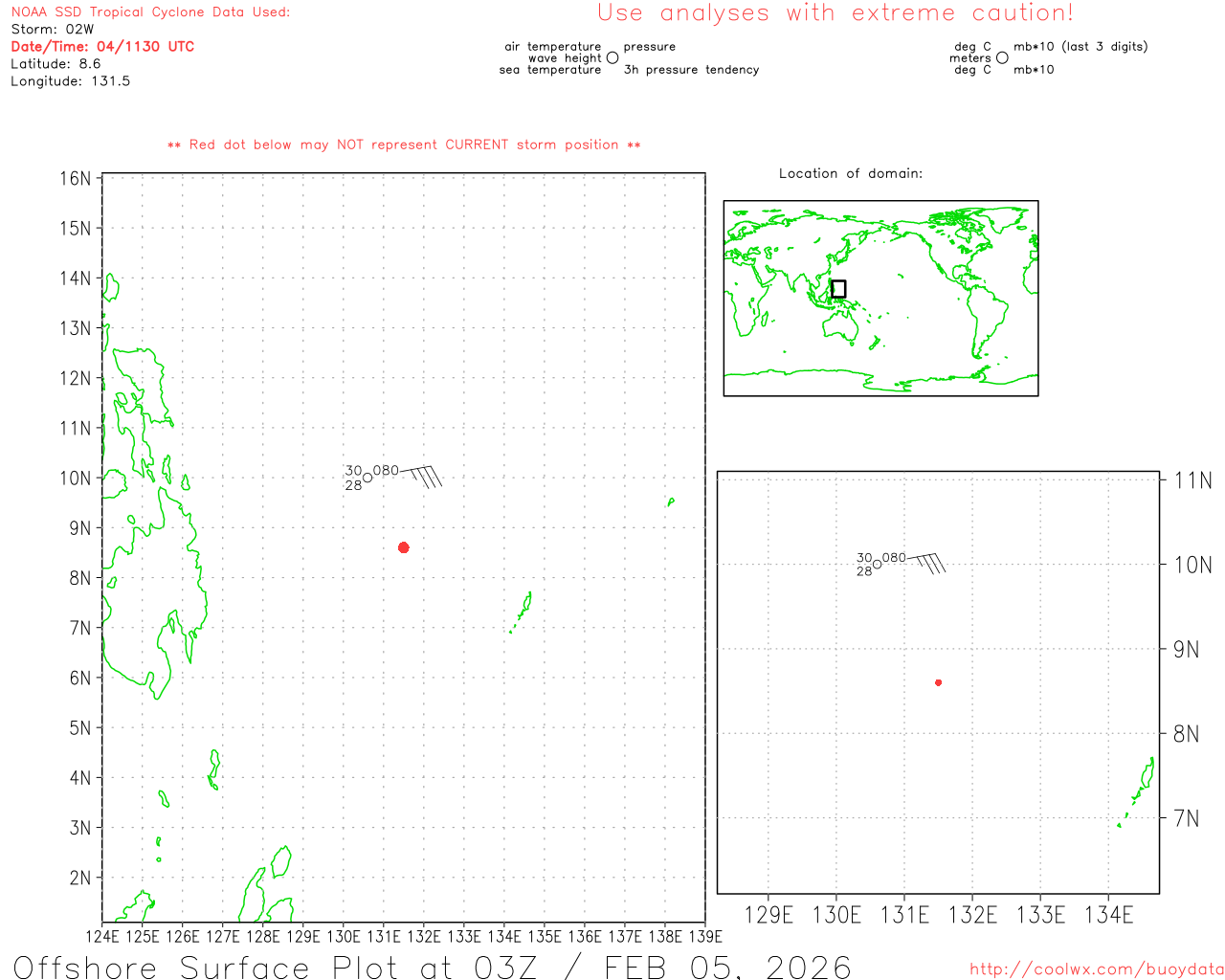Image resolution: width=1225 pixels, height=980 pixels.
Task: Click the 'mb*10 (last 3 digits)' legend text
Action: [x=1080, y=47]
